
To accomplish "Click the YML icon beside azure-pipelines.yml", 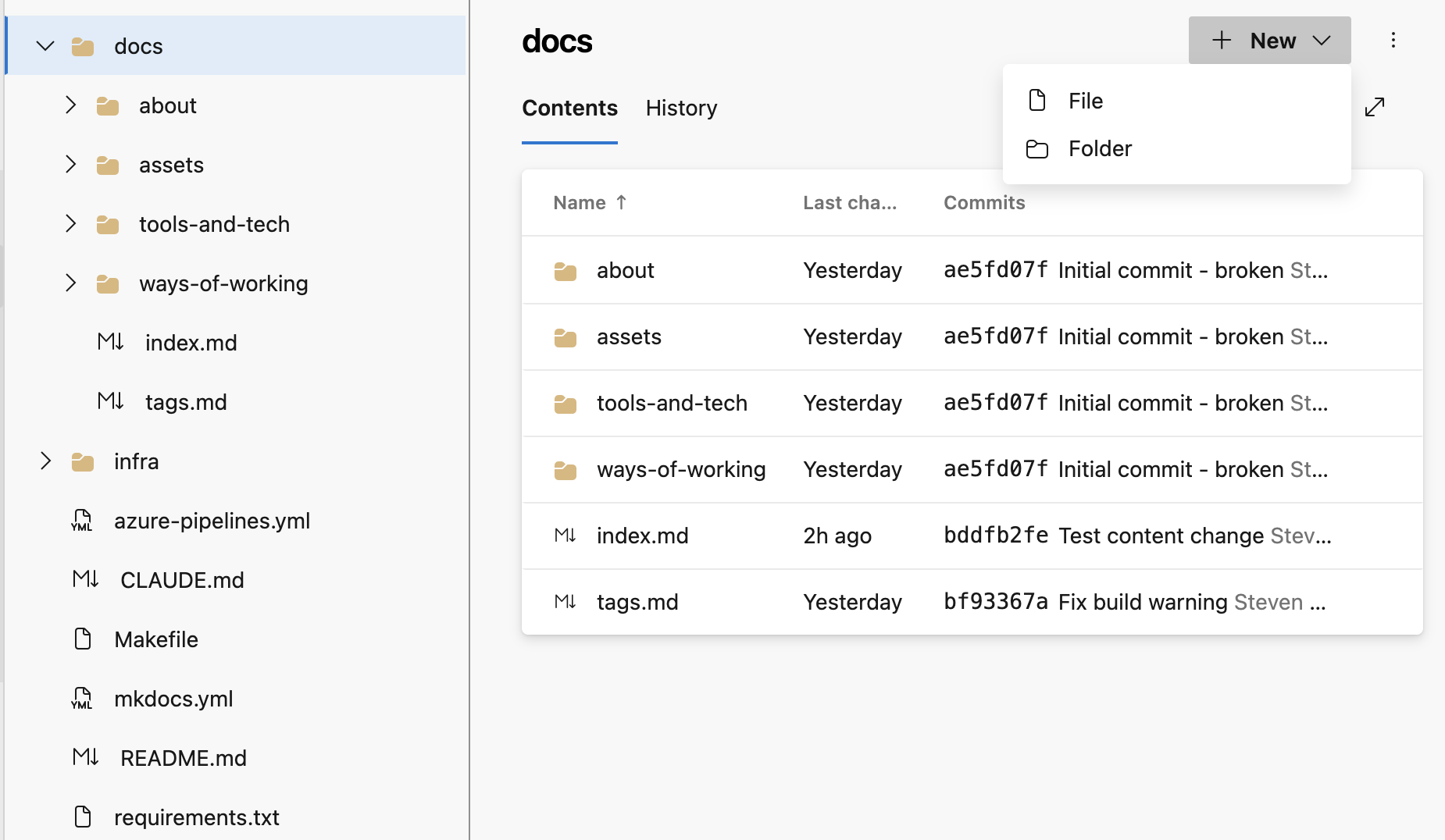I will coord(82,521).
